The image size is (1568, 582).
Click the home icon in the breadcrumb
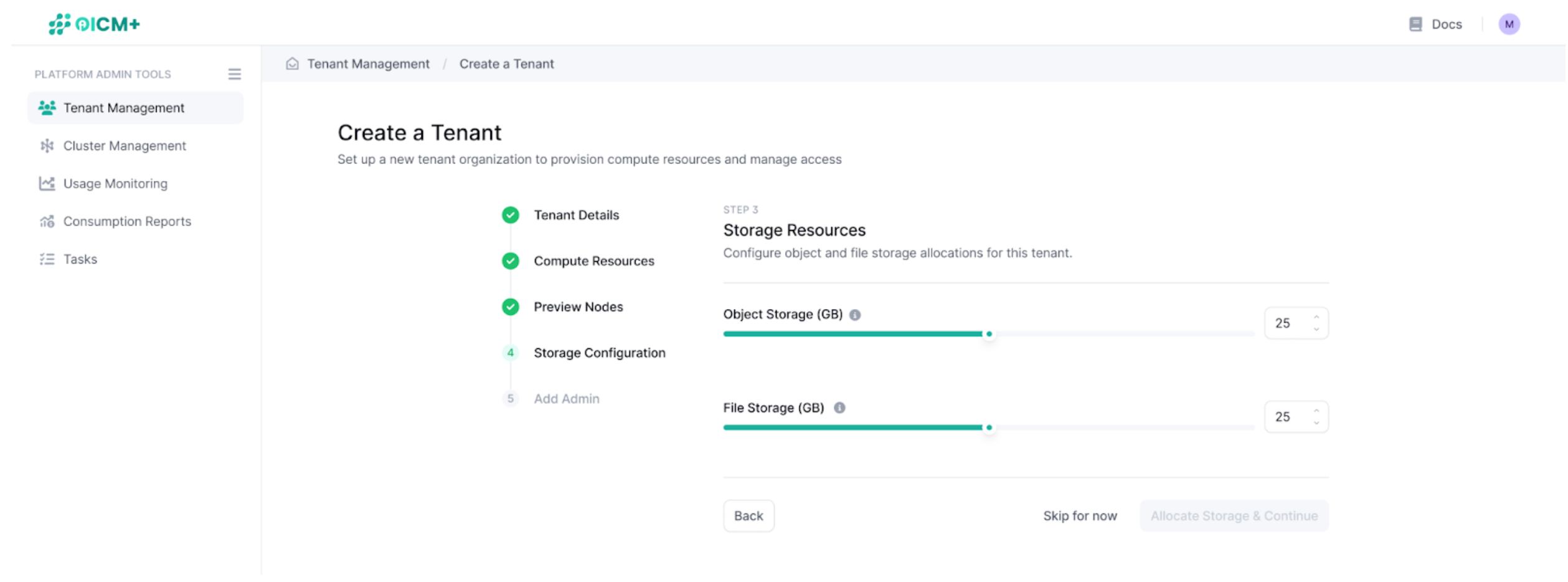[x=292, y=63]
